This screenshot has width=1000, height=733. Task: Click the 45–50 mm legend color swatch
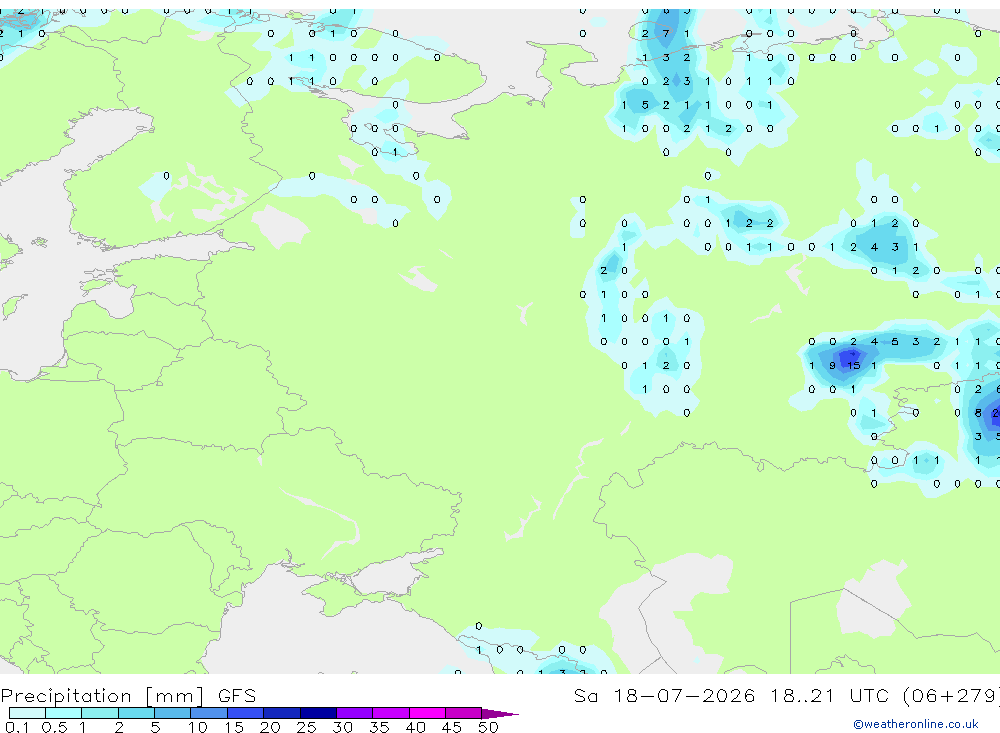[x=463, y=713]
